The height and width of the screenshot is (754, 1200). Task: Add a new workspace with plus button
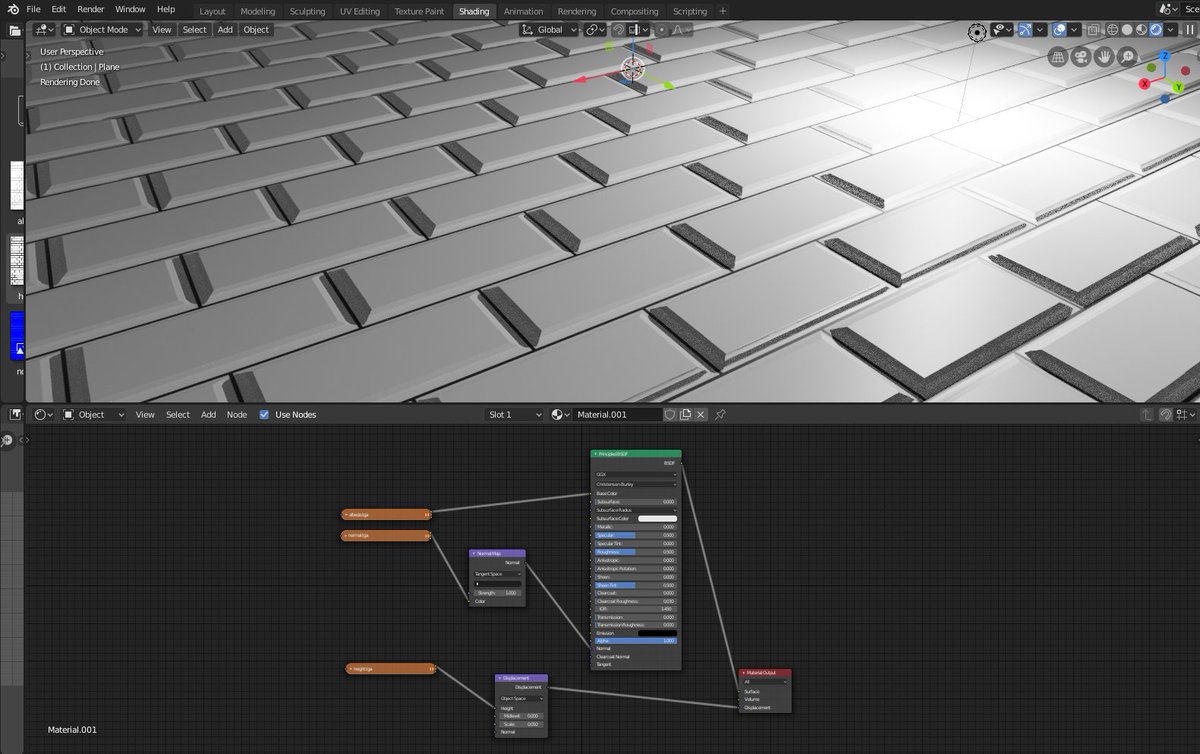[x=723, y=11]
